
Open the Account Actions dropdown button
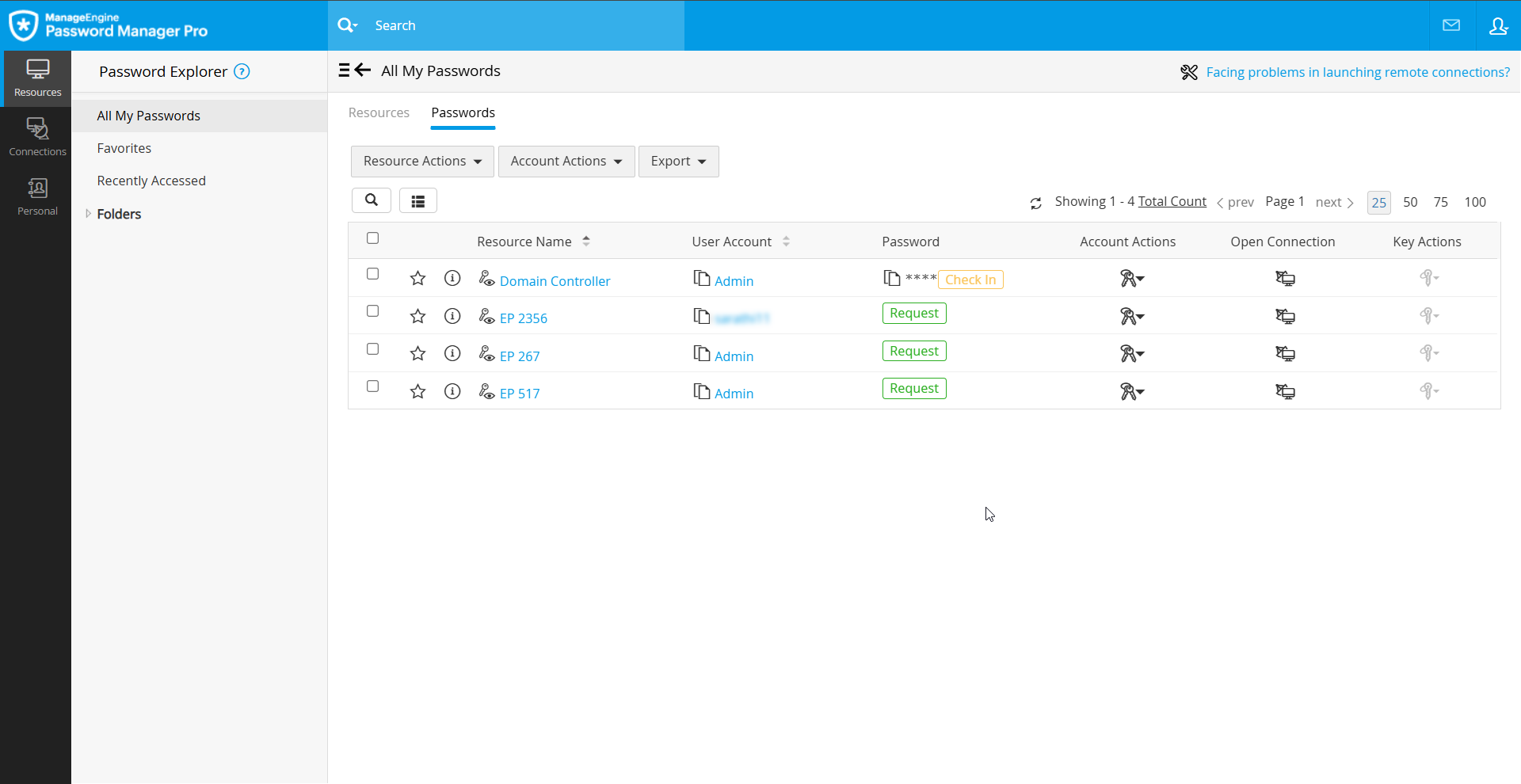(566, 162)
